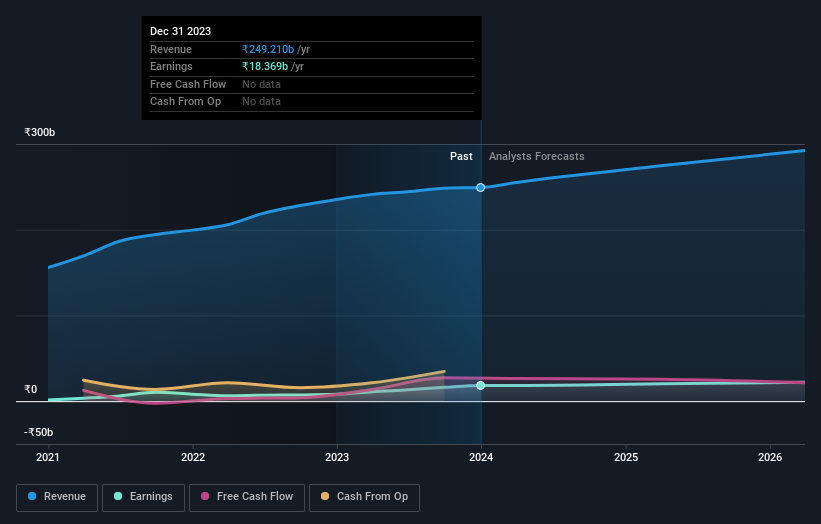Click the 2026 x-axis label
The height and width of the screenshot is (524, 821).
click(x=770, y=457)
